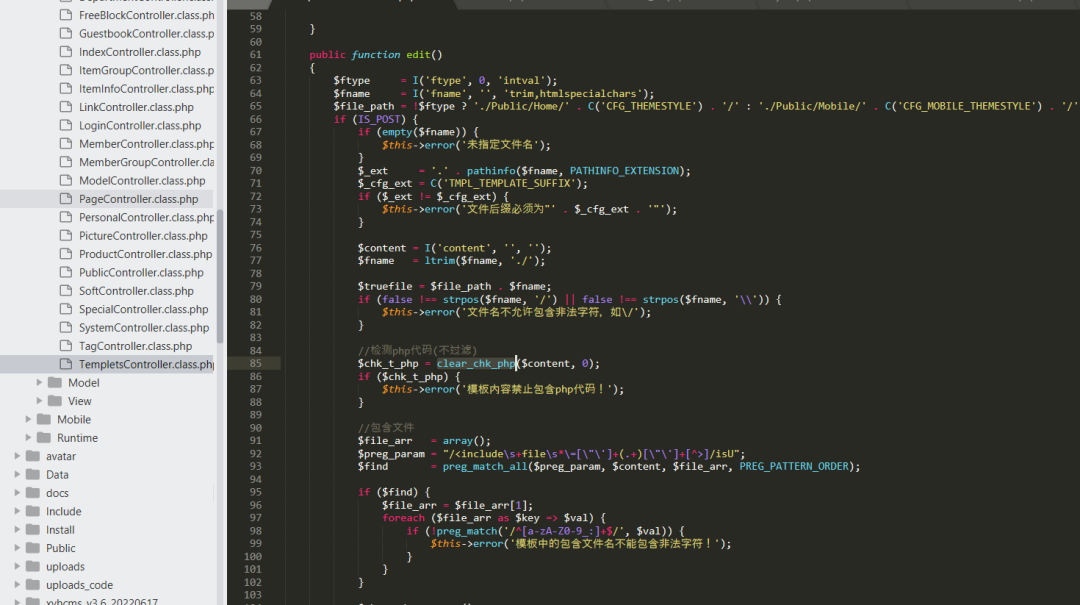Viewport: 1080px width, 605px height.
Task: Click file icon beside TagController.class.php
Action: pyautogui.click(x=65, y=346)
